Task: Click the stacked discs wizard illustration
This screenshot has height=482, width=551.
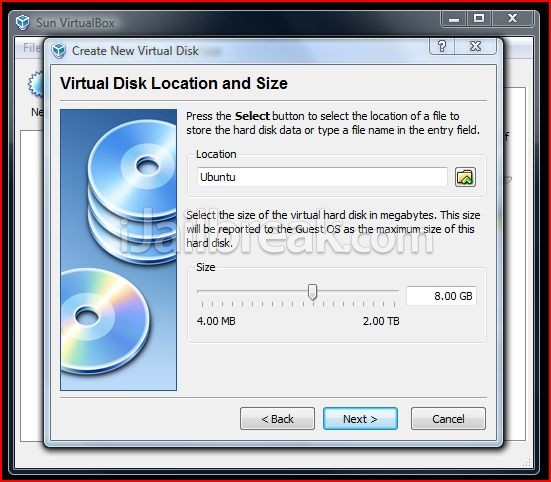Action: coord(118,250)
